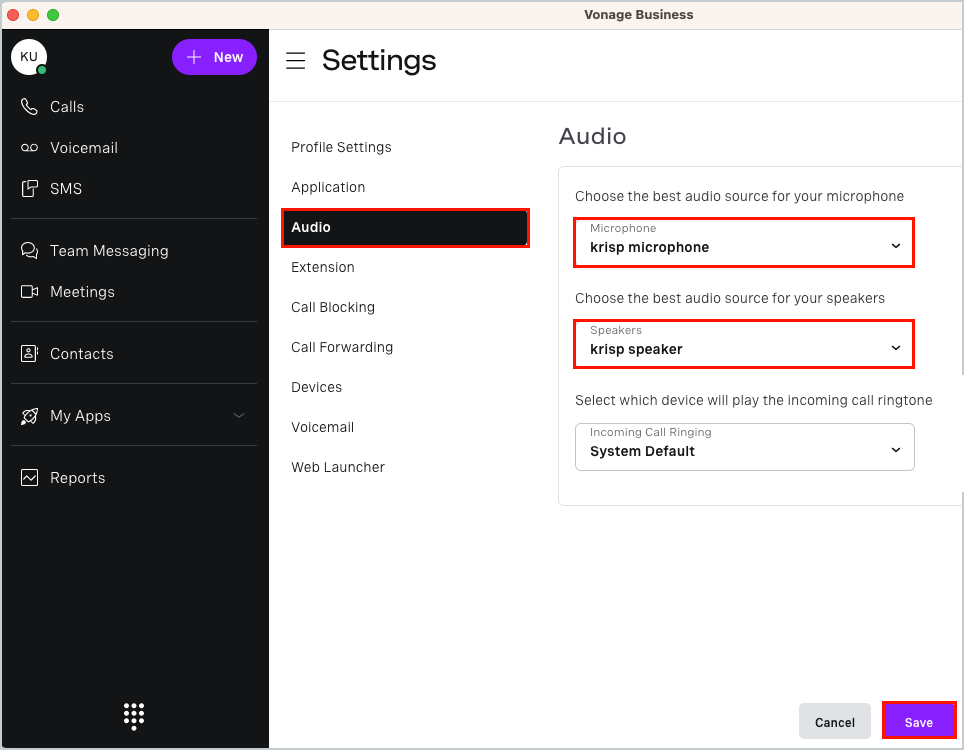Open Contacts text in sidebar
964x750 pixels.
(x=82, y=354)
